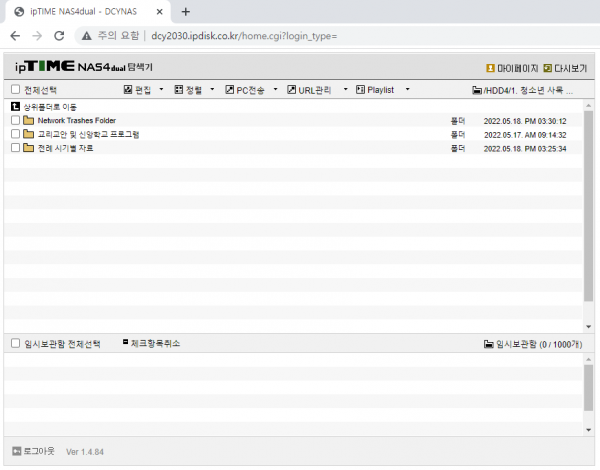Click the current path folder icon /HDD4
The image size is (600, 470).
[x=477, y=90]
